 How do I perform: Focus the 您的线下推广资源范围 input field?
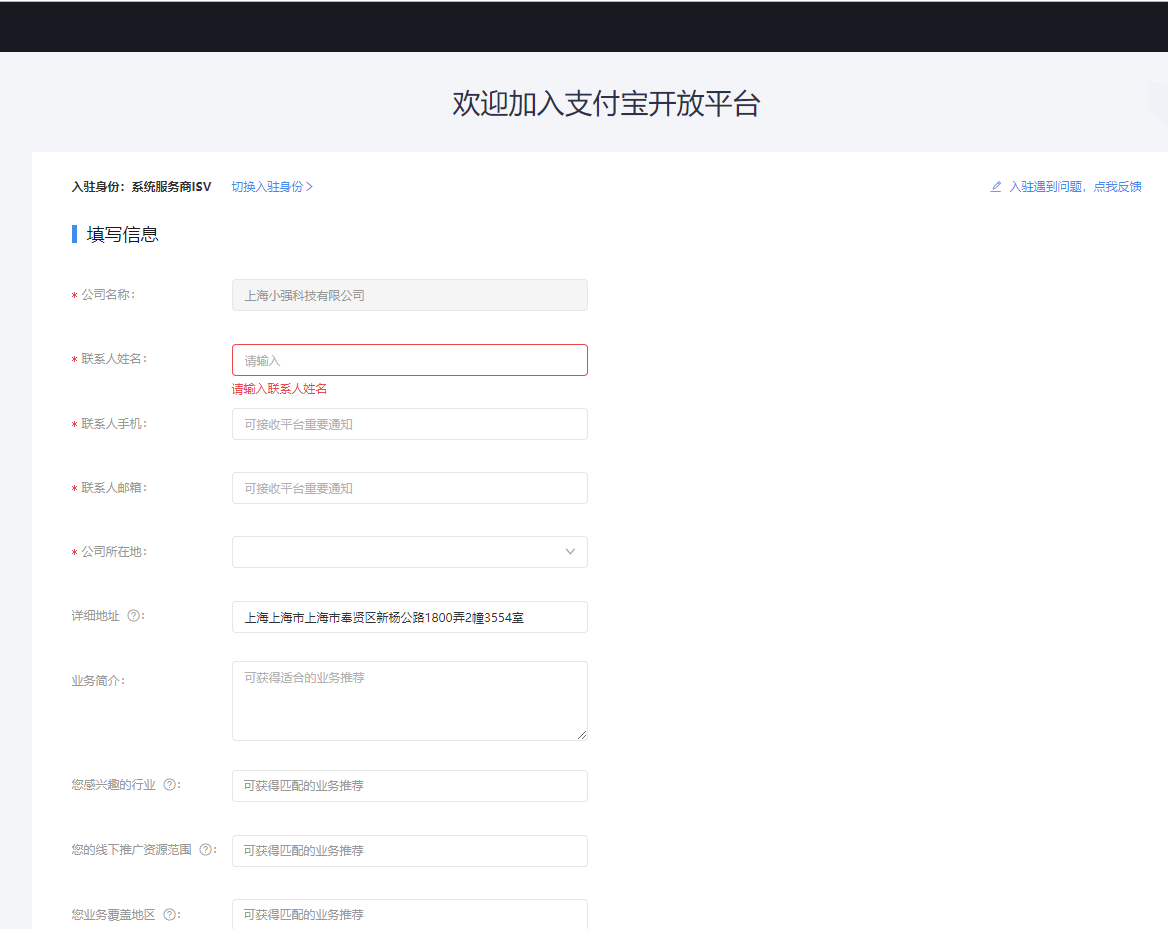click(410, 851)
